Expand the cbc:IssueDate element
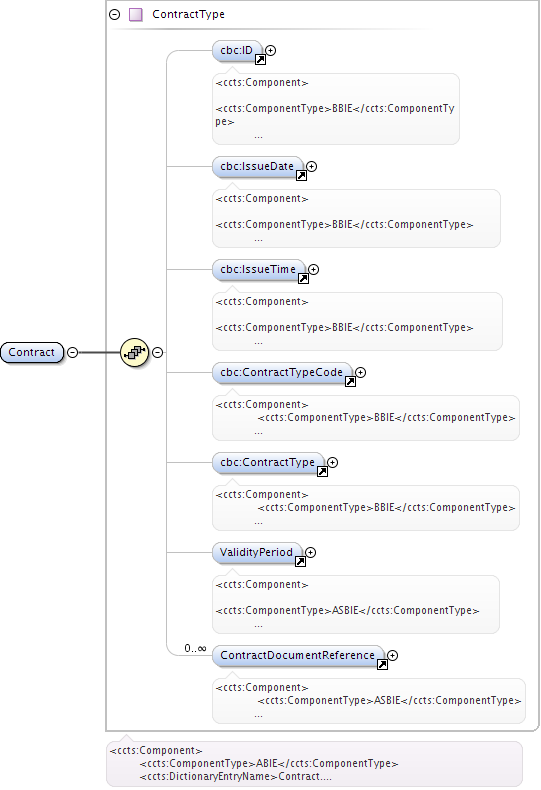This screenshot has height=790, width=541. point(312,166)
